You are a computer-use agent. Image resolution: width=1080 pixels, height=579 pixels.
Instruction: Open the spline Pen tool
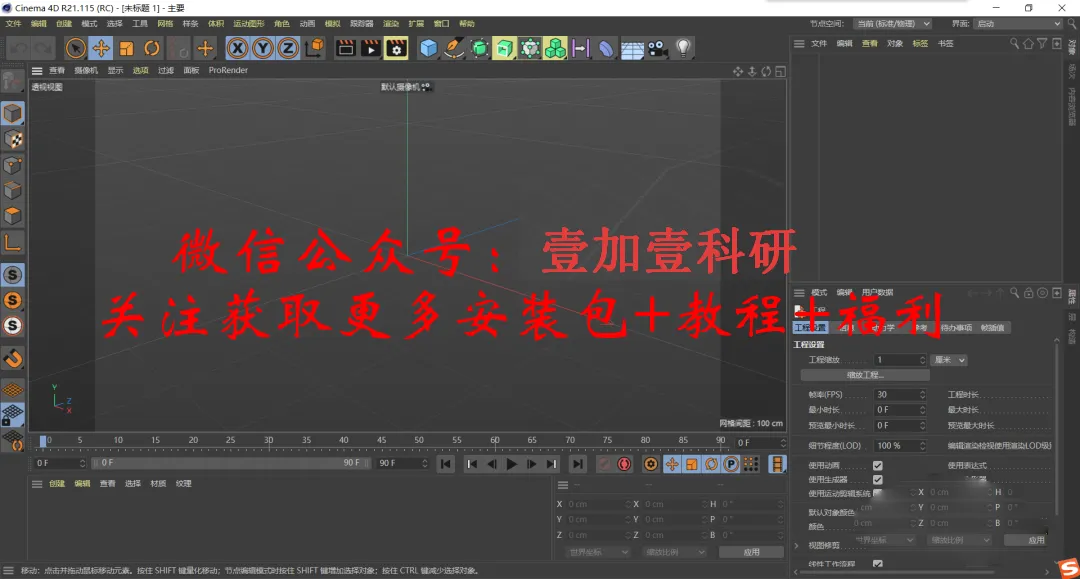click(x=454, y=48)
